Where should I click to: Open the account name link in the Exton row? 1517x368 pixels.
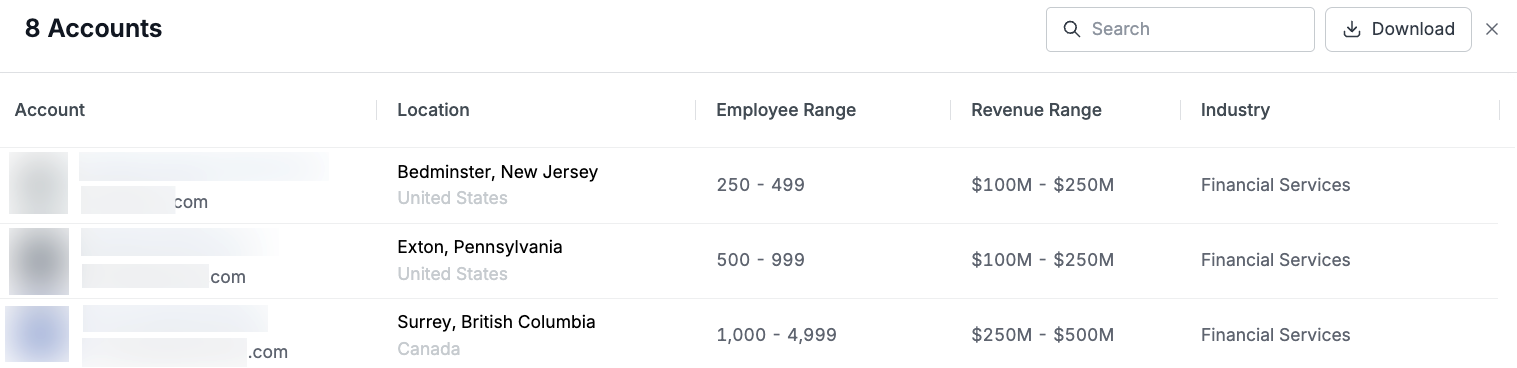click(x=180, y=242)
